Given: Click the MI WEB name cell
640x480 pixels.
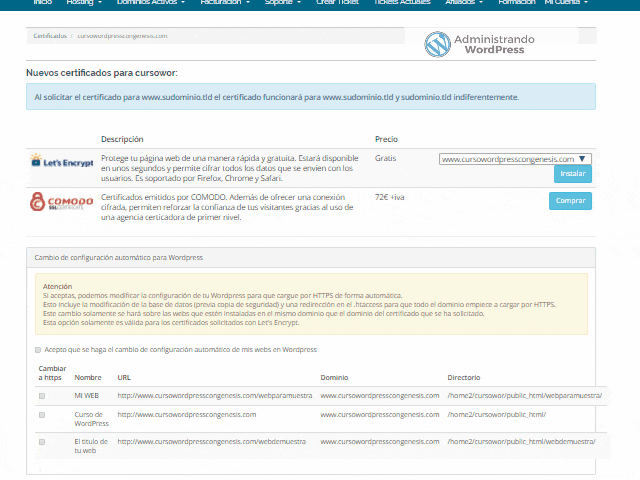Looking at the screenshot, I should [x=87, y=396].
